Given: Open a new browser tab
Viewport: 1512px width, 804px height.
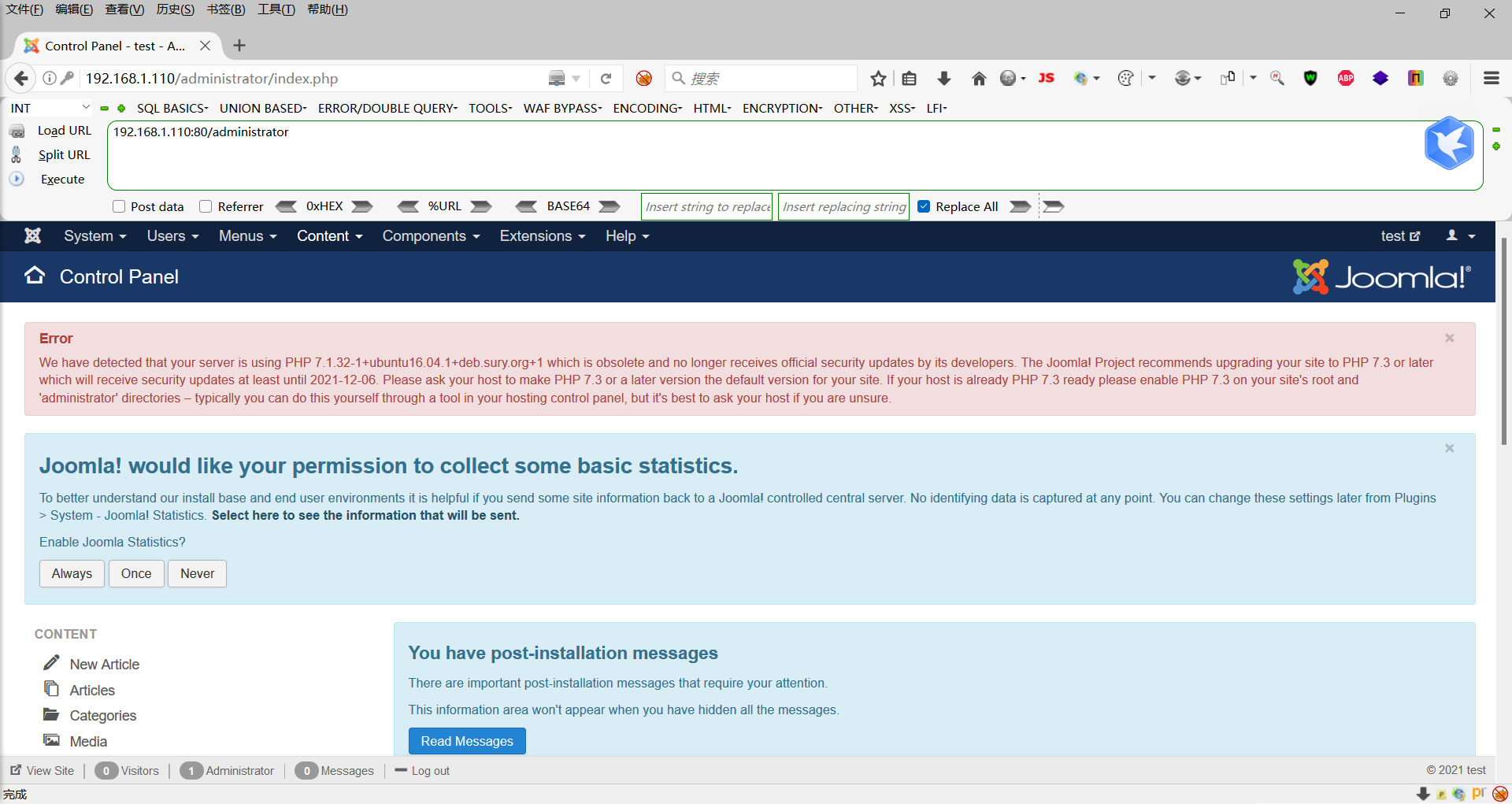Looking at the screenshot, I should (x=239, y=46).
